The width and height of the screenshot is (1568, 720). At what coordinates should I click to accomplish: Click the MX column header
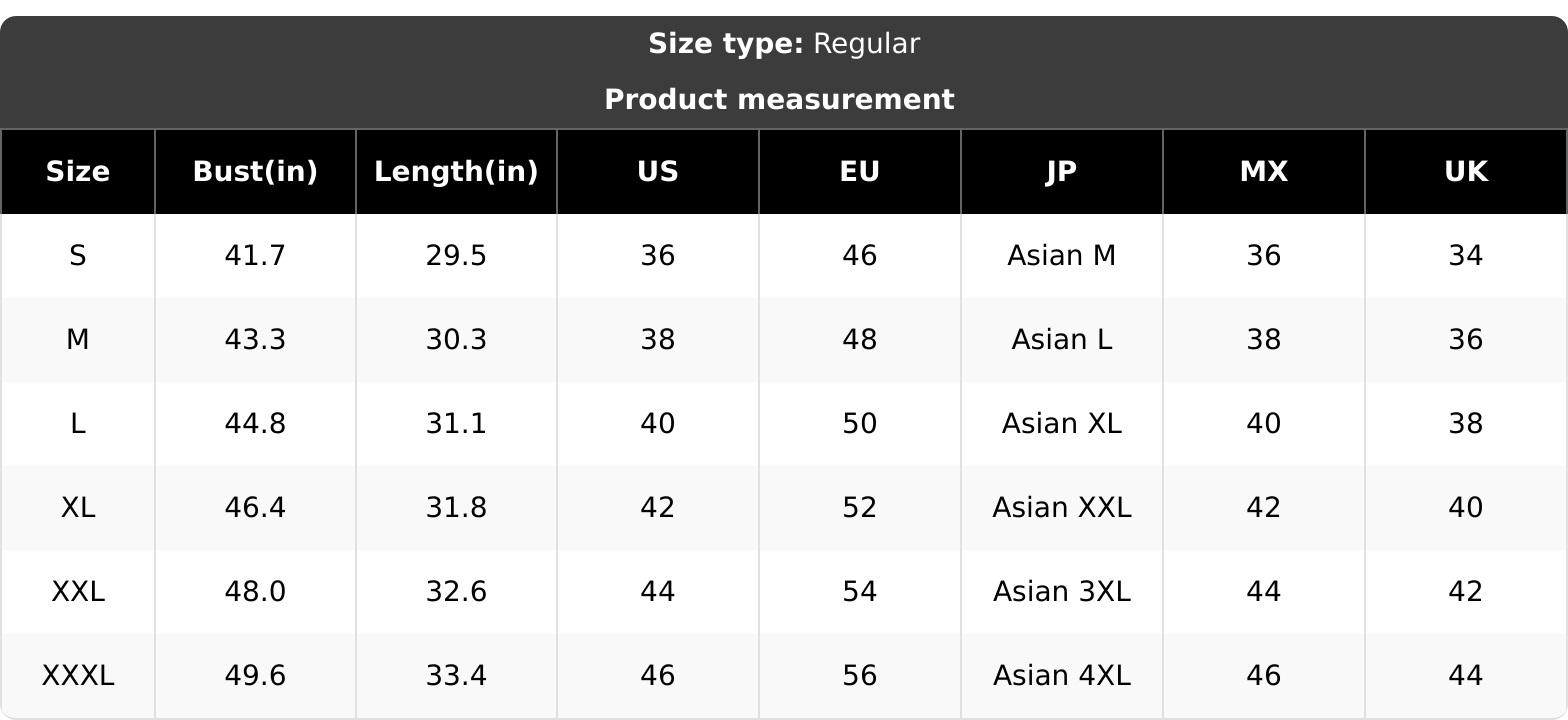point(1264,172)
